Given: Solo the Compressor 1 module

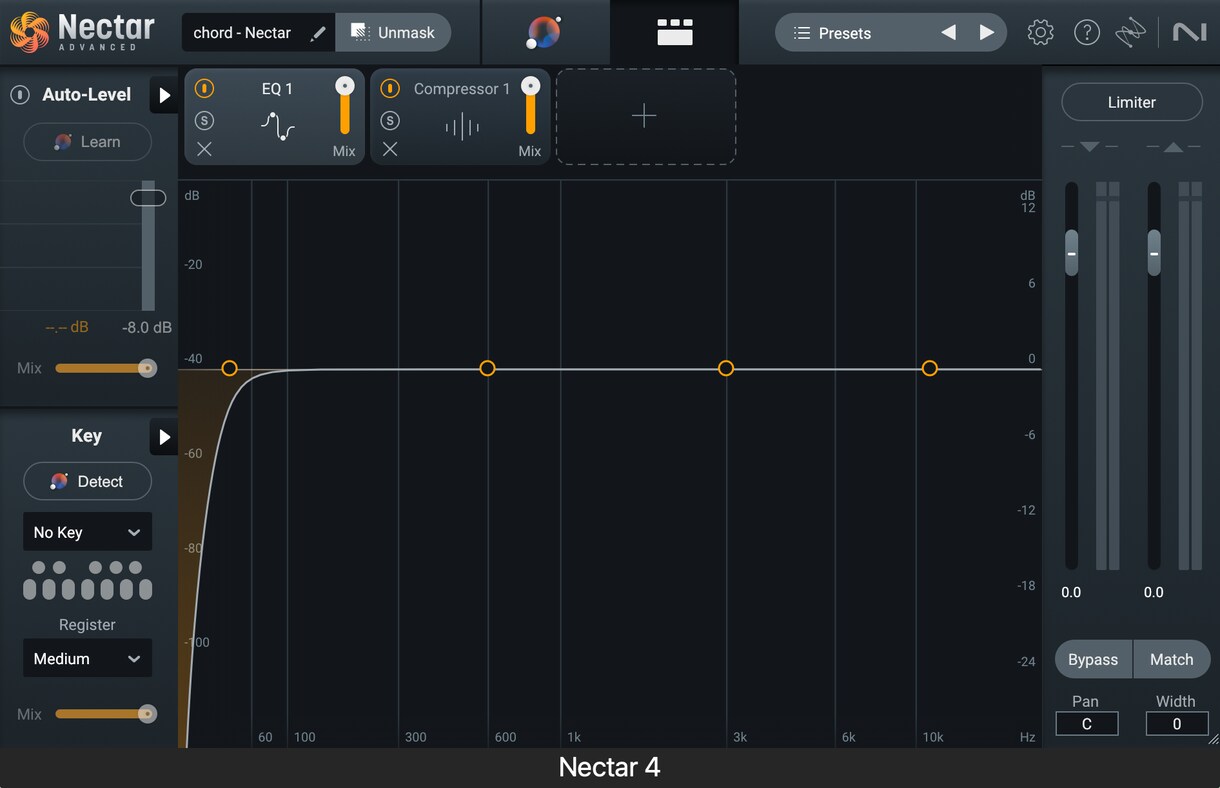Looking at the screenshot, I should [x=390, y=120].
